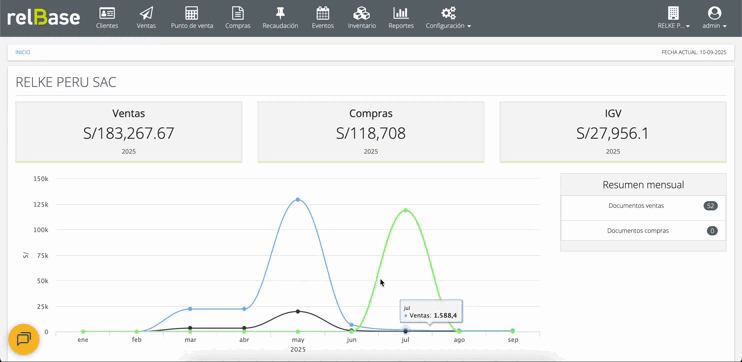This screenshot has width=742, height=362.
Task: Open the Reportes bar chart icon
Action: [x=401, y=13]
